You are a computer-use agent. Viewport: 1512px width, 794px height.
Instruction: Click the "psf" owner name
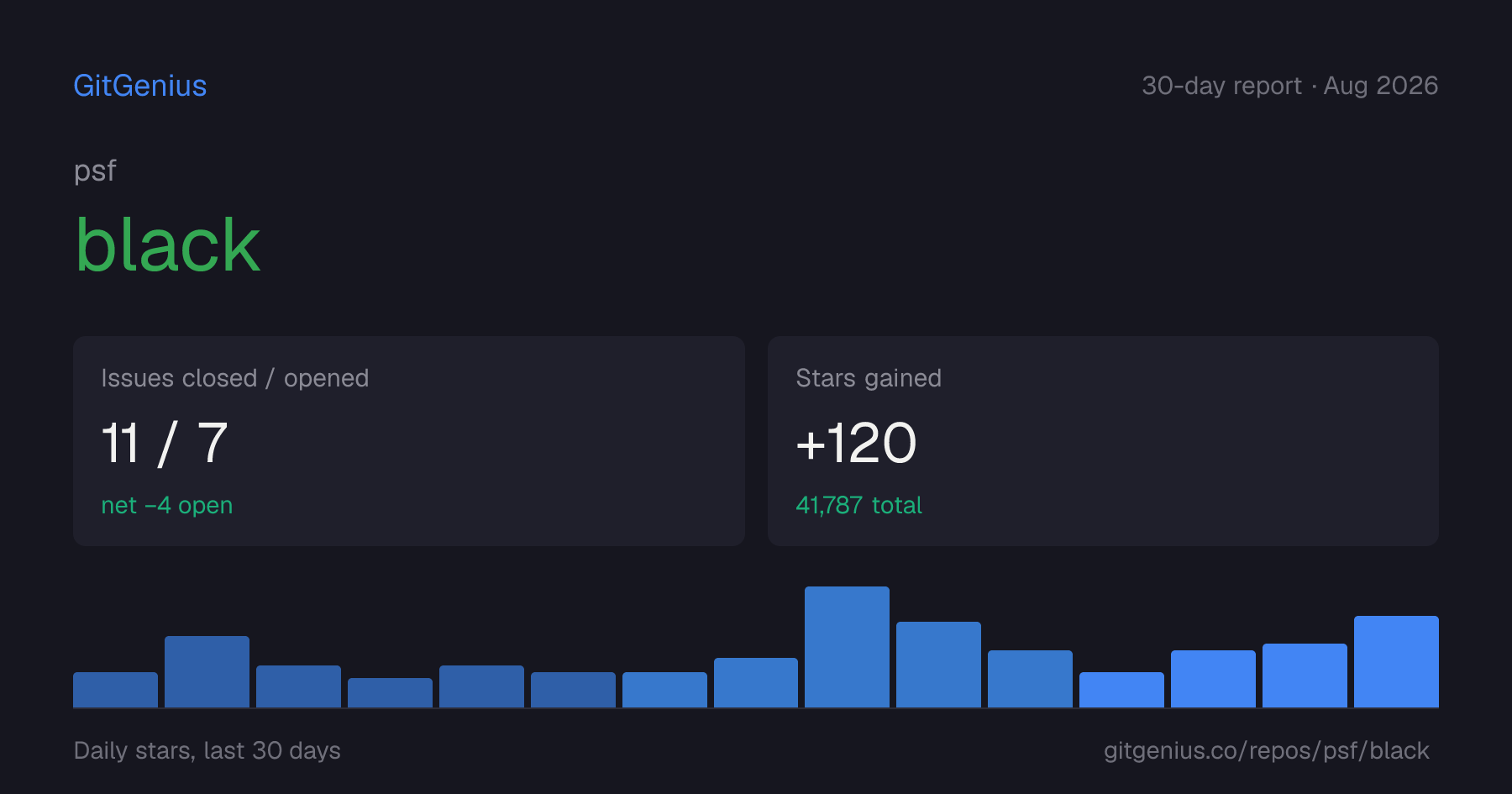(95, 171)
